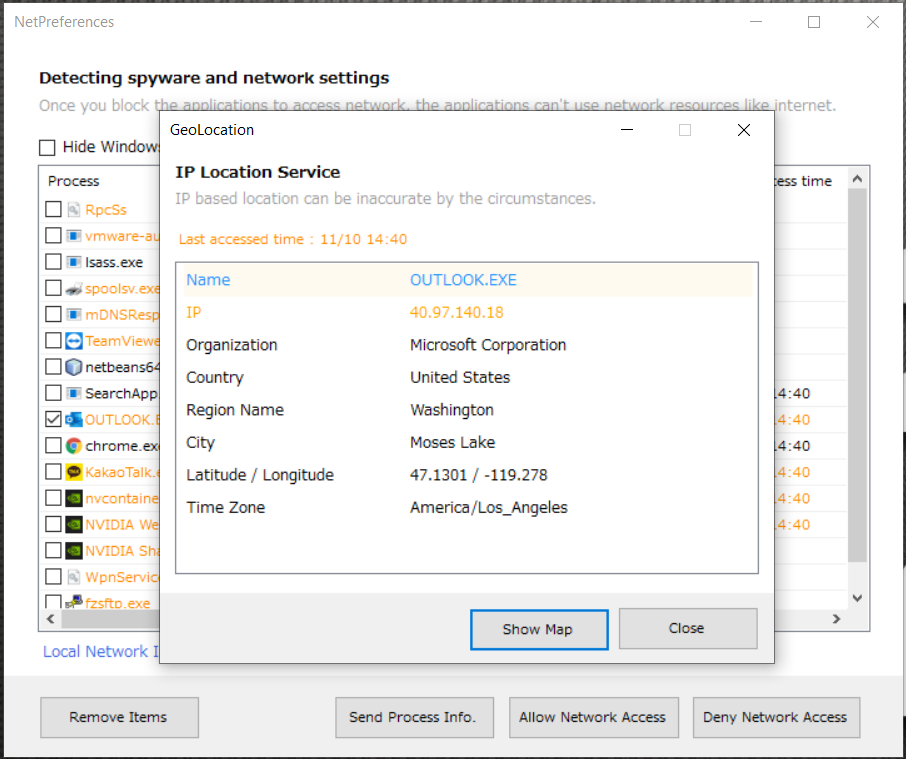Check the SearchApp checkbox
Screen dimensions: 906x759
click(x=53, y=393)
